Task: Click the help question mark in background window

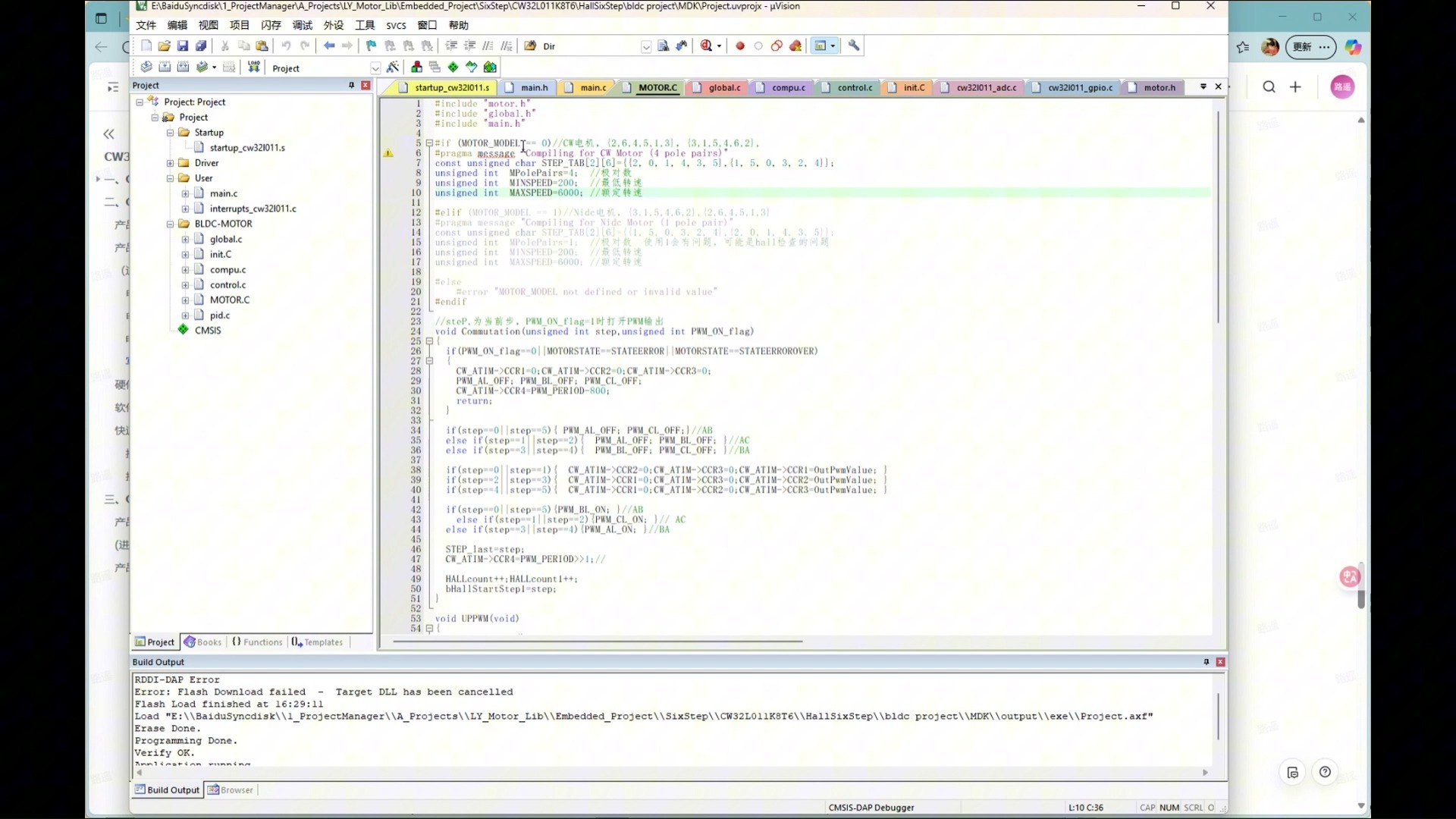Action: tap(1325, 772)
